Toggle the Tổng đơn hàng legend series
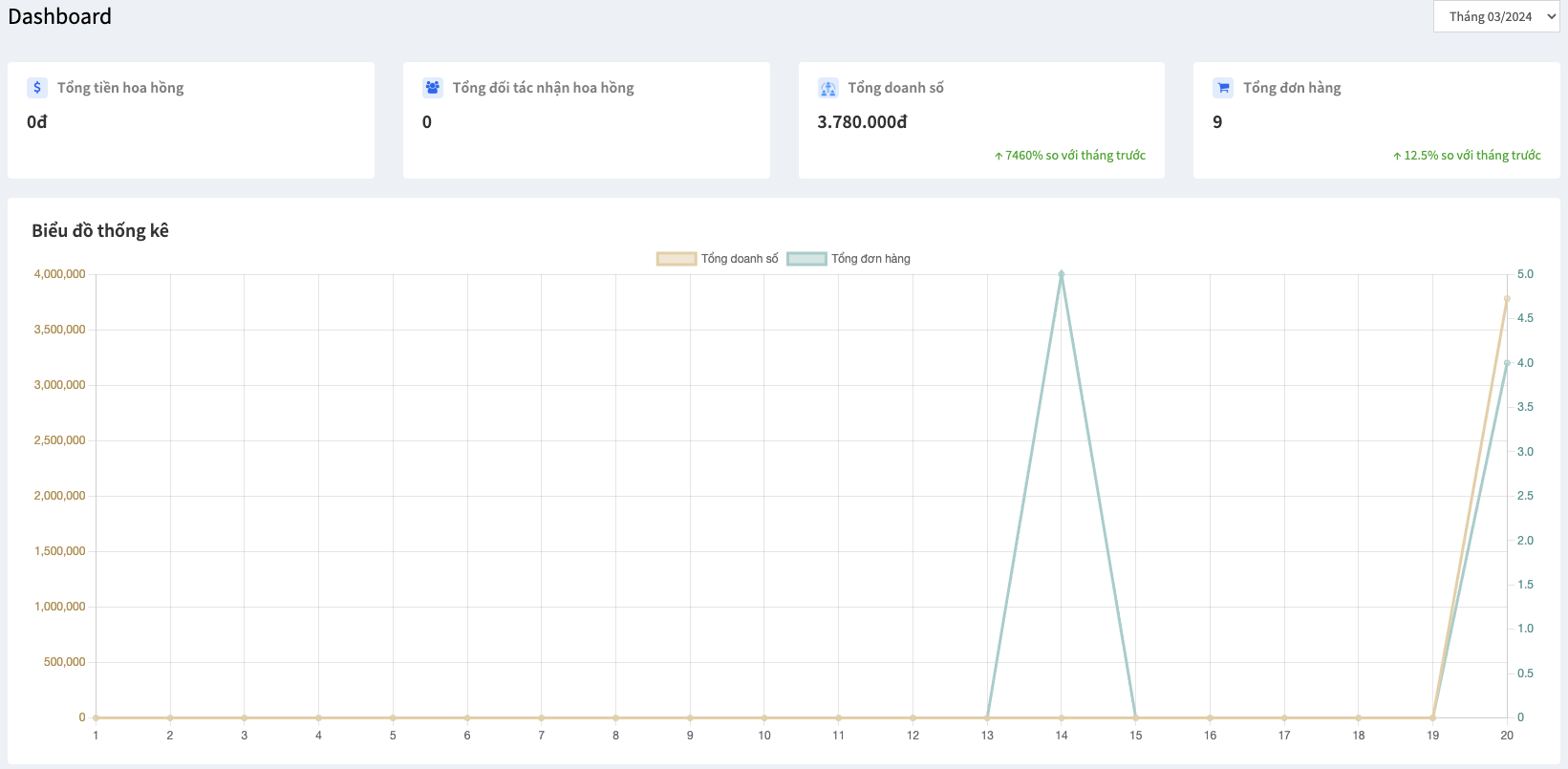This screenshot has width=1568, height=769. click(x=870, y=259)
